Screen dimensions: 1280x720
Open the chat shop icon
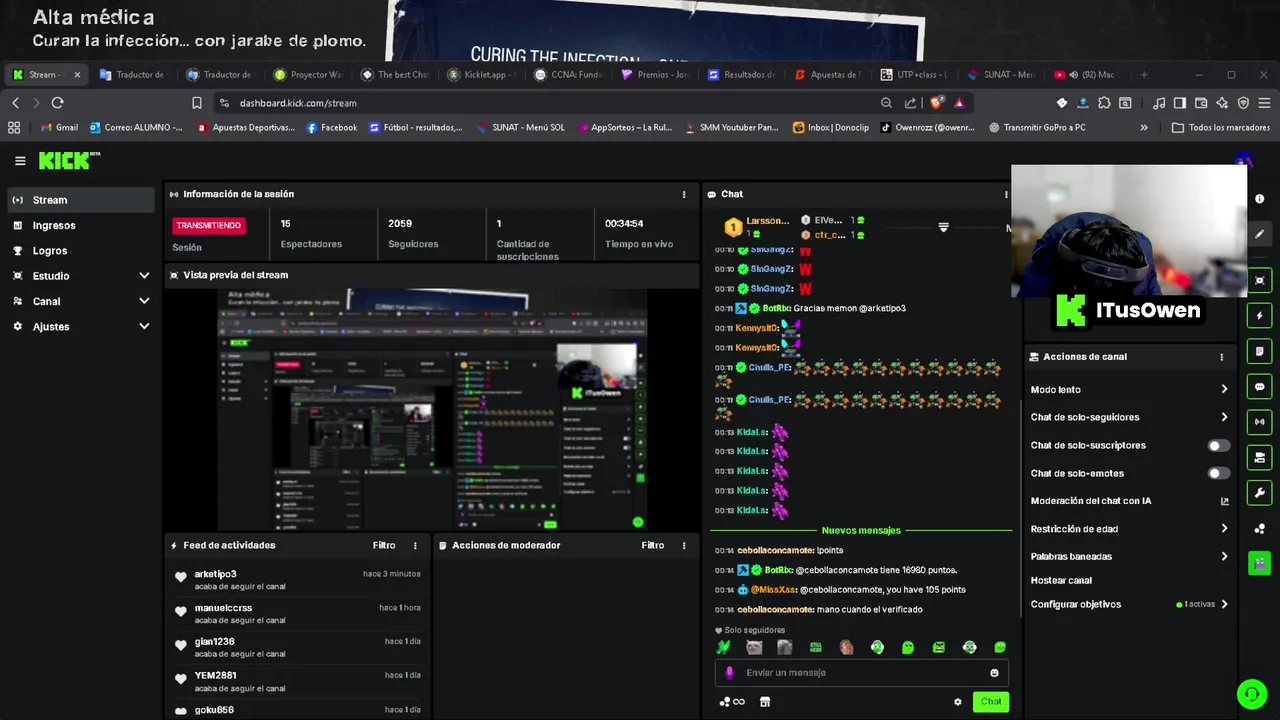pyautogui.click(x=765, y=702)
